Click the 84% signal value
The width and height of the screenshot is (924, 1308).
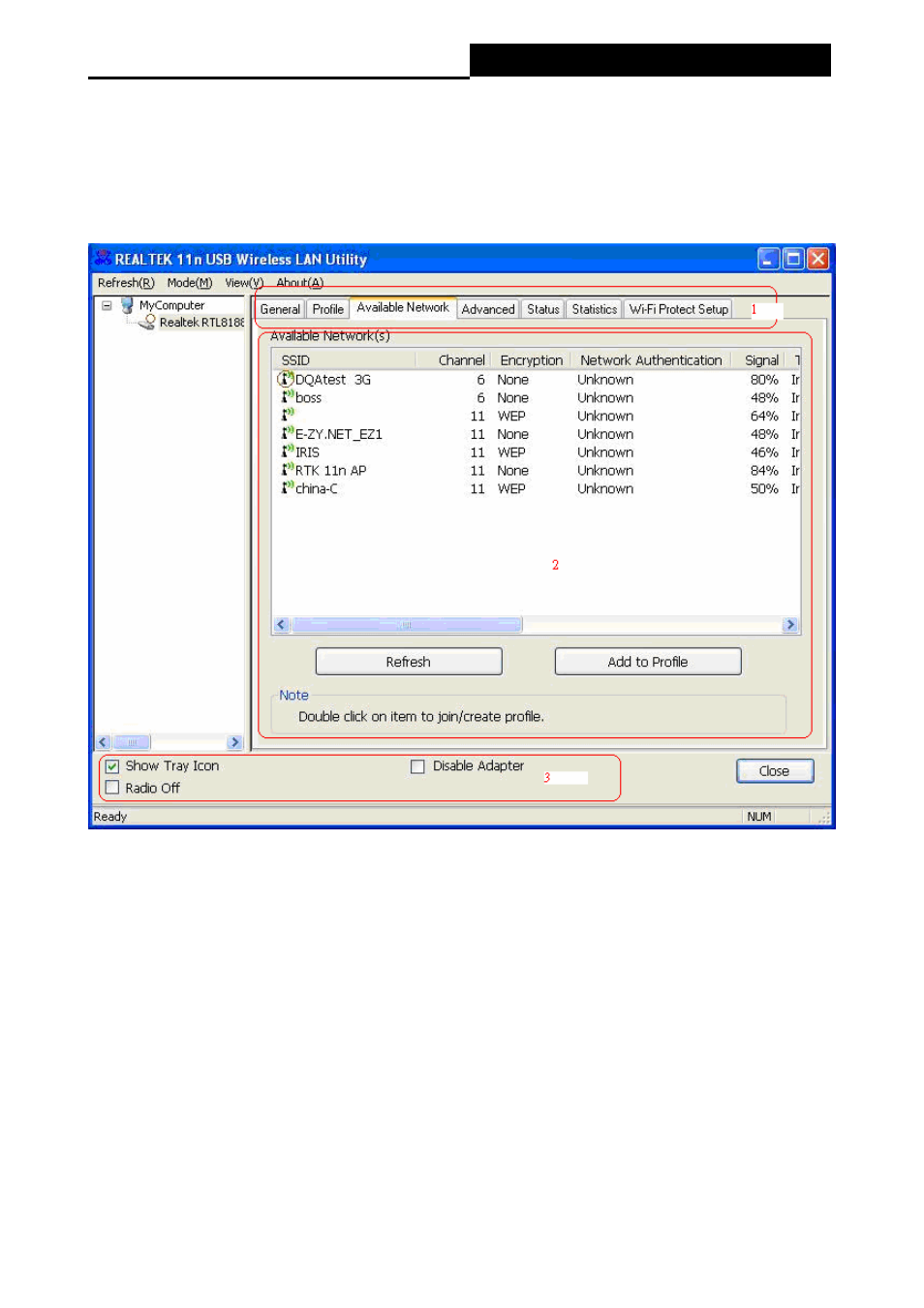[x=765, y=471]
